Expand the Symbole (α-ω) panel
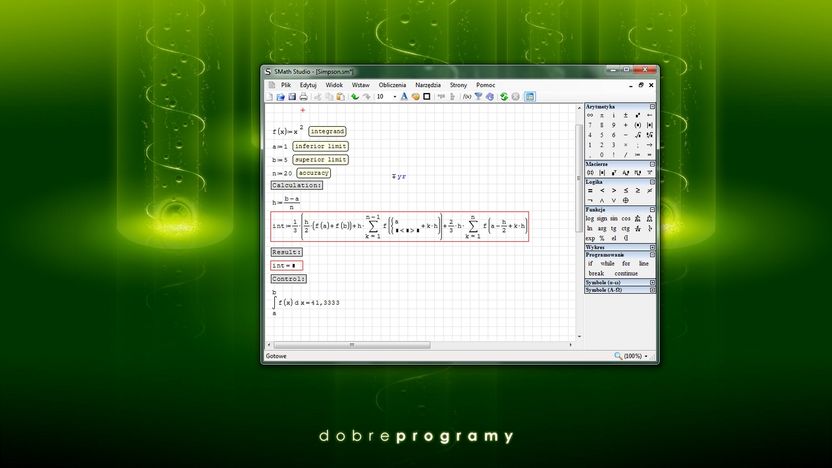This screenshot has width=832, height=468. [652, 282]
